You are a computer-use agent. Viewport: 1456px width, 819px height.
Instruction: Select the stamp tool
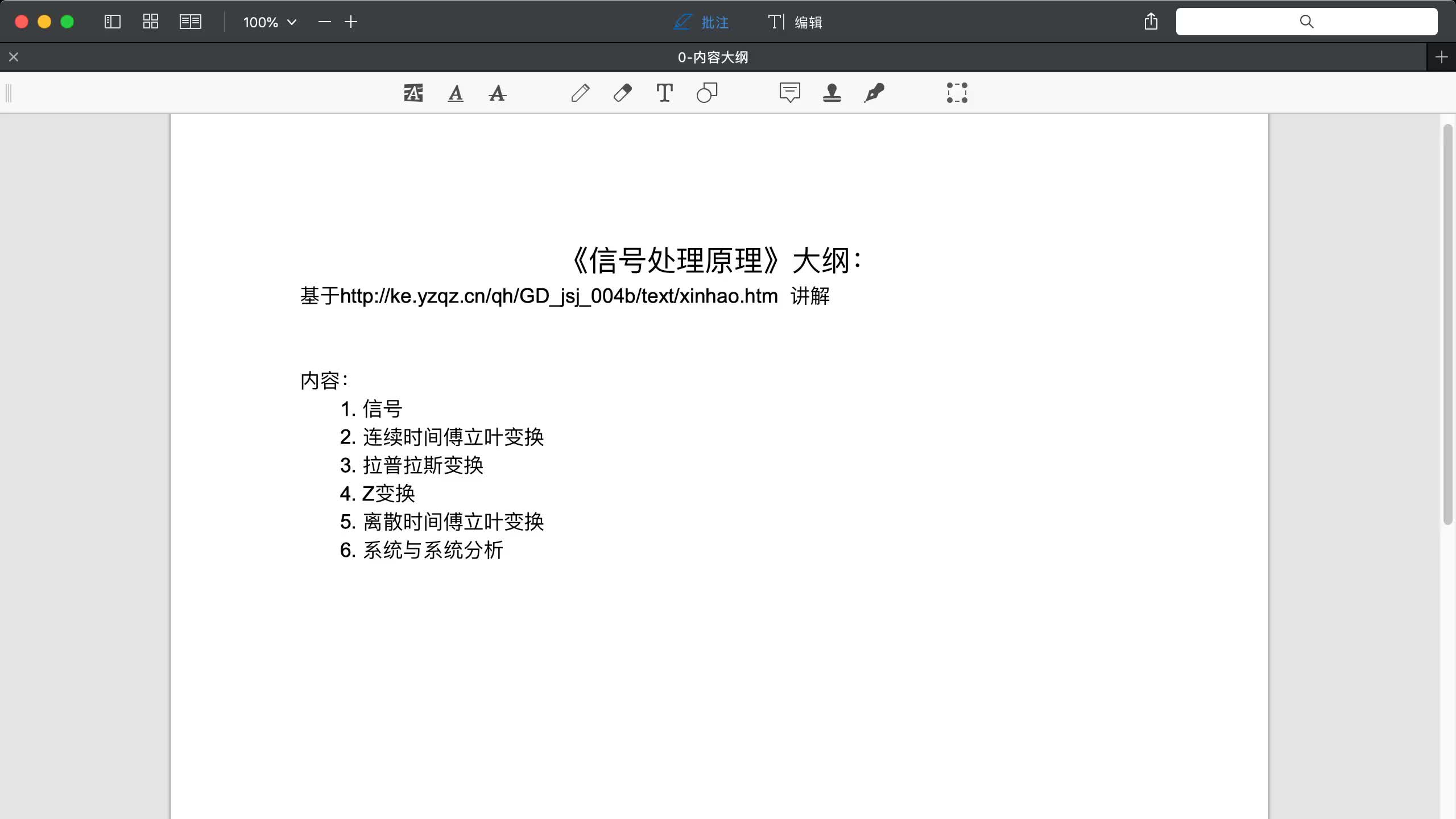tap(832, 93)
